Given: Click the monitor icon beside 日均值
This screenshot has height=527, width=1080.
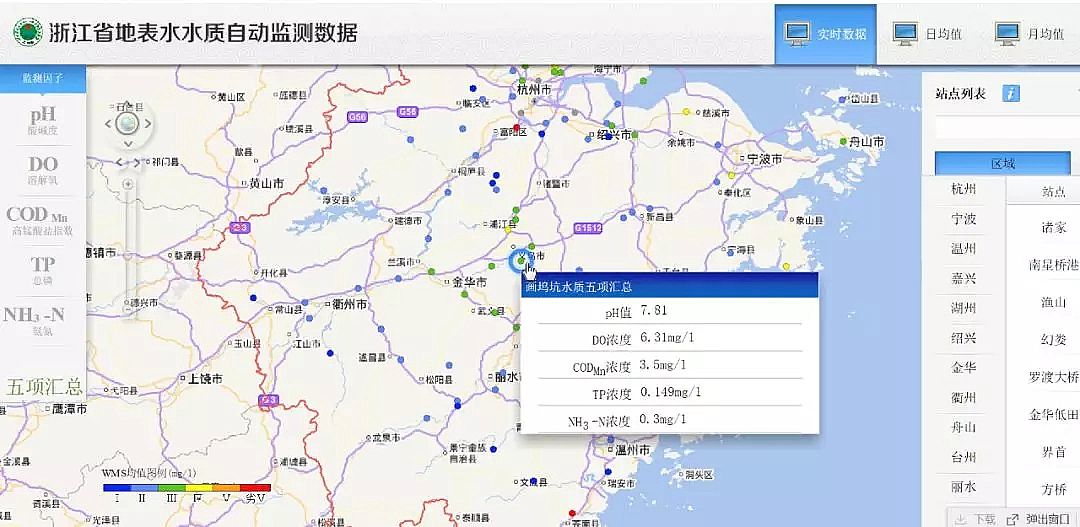Looking at the screenshot, I should tap(904, 33).
